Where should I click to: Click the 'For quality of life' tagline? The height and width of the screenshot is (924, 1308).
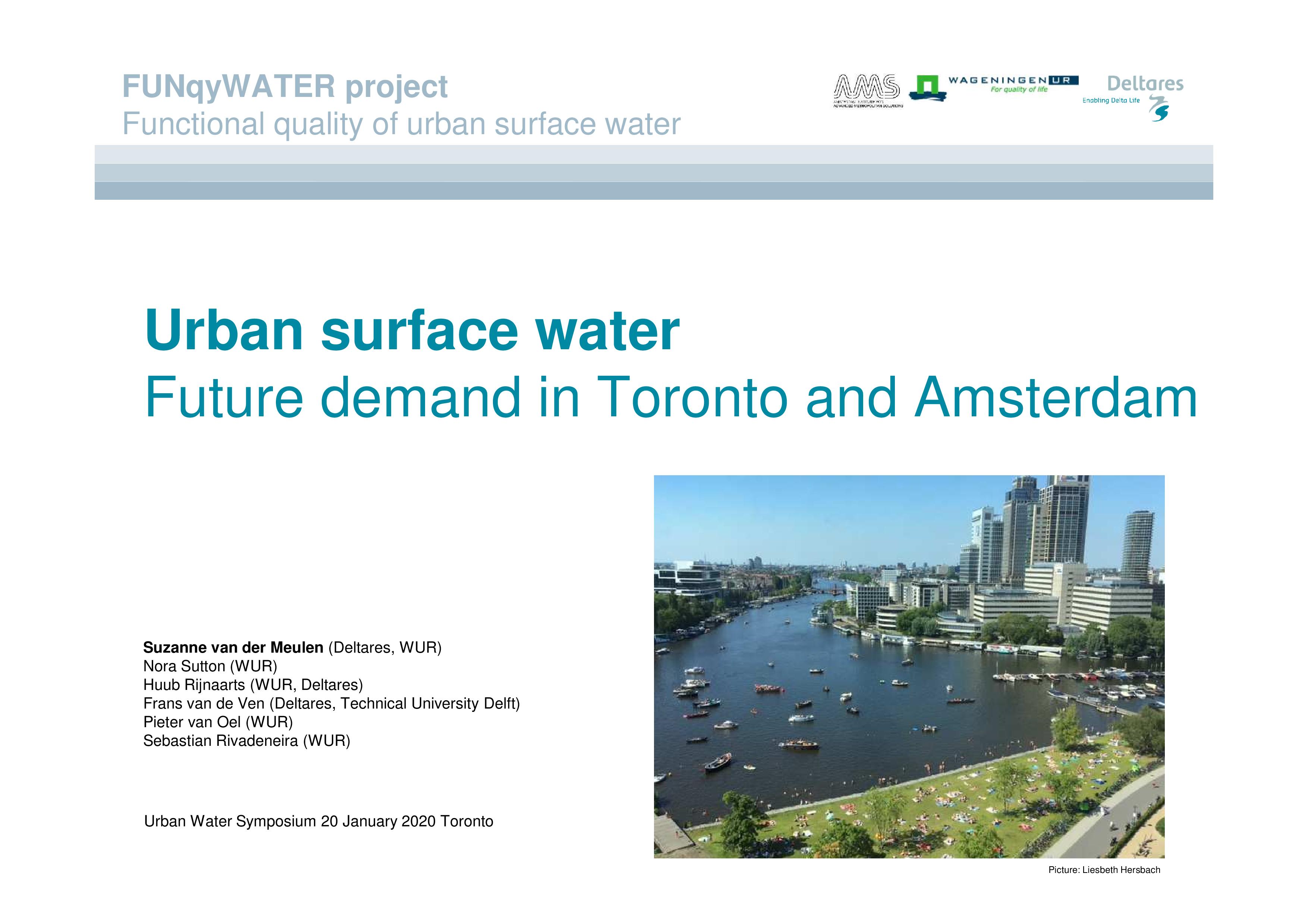pyautogui.click(x=1019, y=90)
